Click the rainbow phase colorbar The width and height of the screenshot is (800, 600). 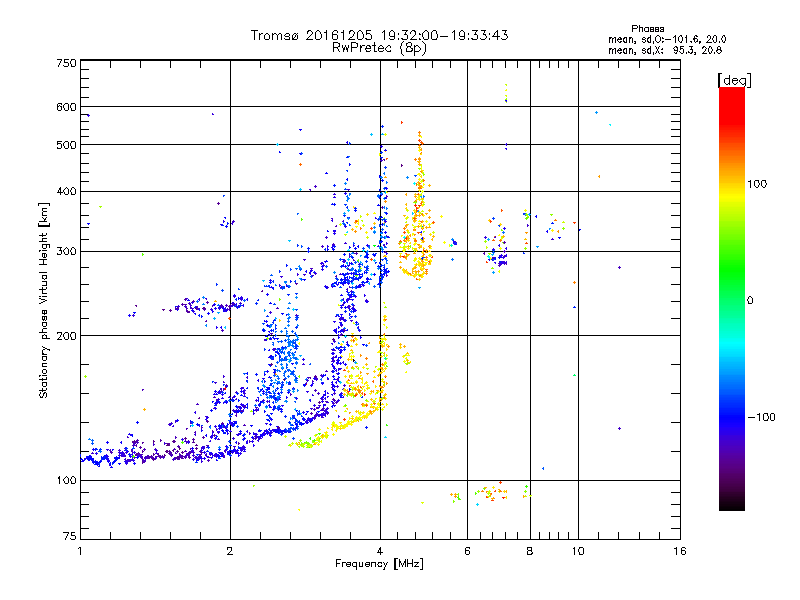coord(732,298)
